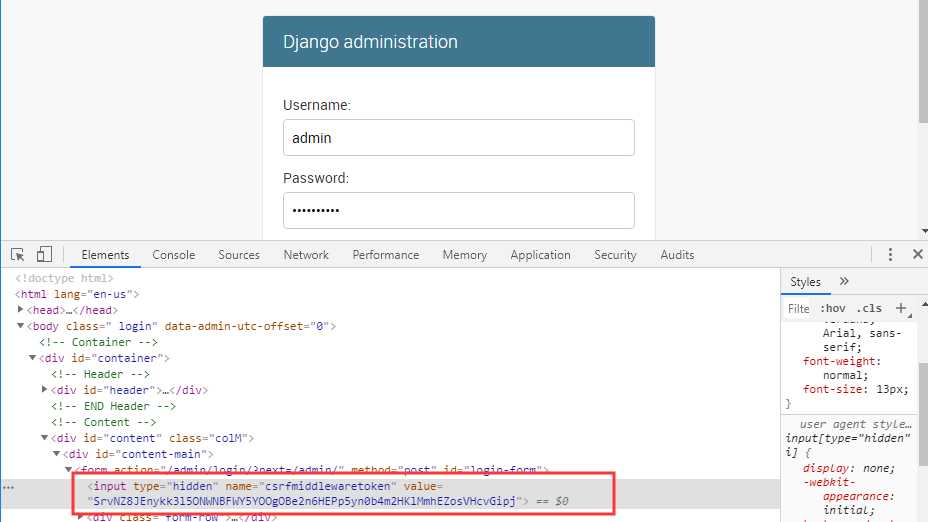Collapse the div id content-main node
This screenshot has height=522, width=928.
pos(56,453)
